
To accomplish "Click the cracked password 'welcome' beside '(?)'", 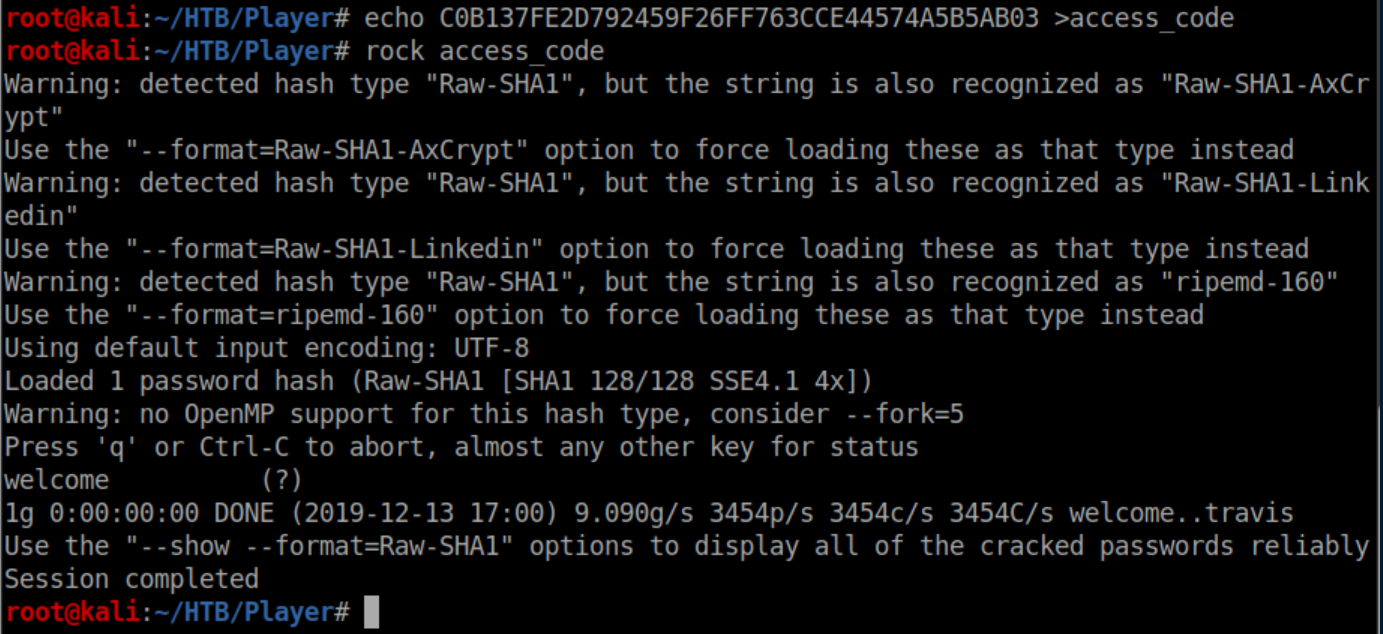I will [x=56, y=480].
